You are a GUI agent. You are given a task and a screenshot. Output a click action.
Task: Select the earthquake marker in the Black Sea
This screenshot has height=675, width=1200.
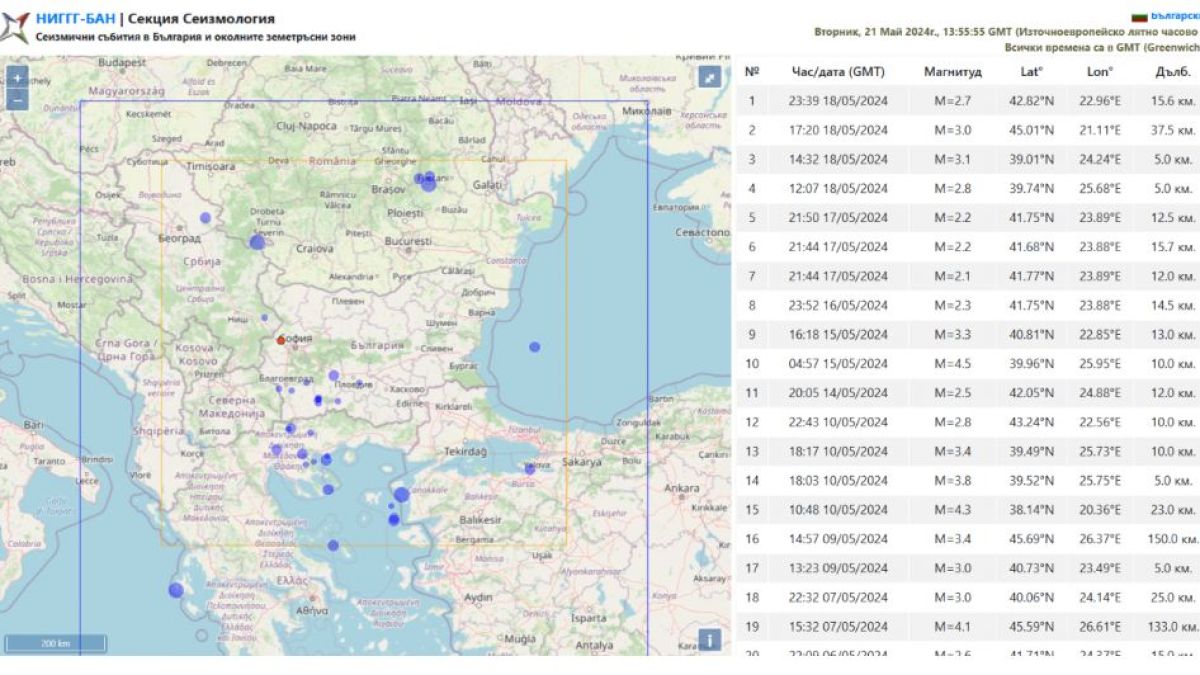pyautogui.click(x=535, y=347)
